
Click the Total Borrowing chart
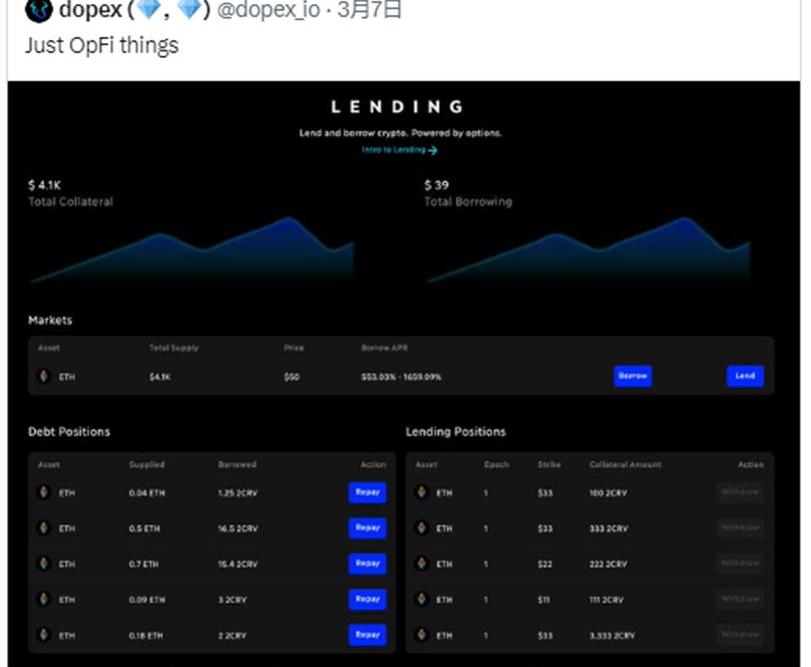click(x=588, y=250)
